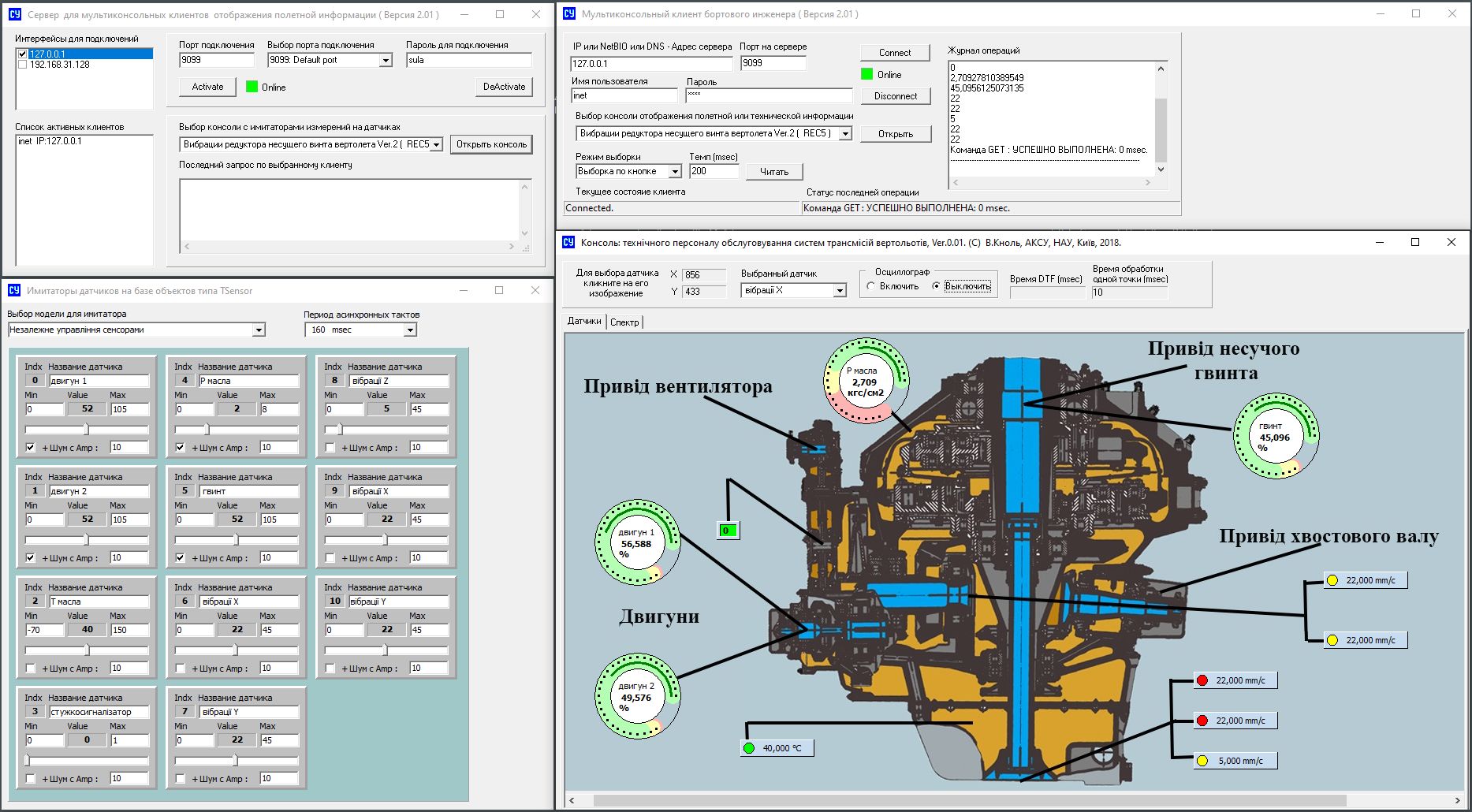Viewport: 1472px width, 812px height.
Task: Select the oscilloscope Включить radio button
Action: pyautogui.click(x=871, y=286)
